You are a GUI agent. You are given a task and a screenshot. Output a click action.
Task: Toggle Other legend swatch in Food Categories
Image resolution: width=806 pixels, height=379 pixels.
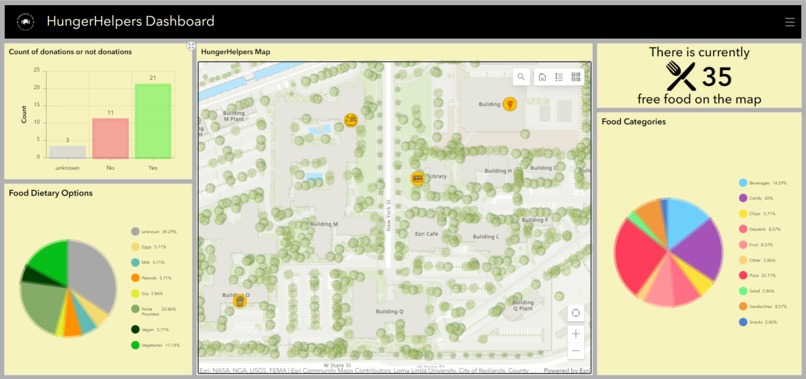coord(743,260)
